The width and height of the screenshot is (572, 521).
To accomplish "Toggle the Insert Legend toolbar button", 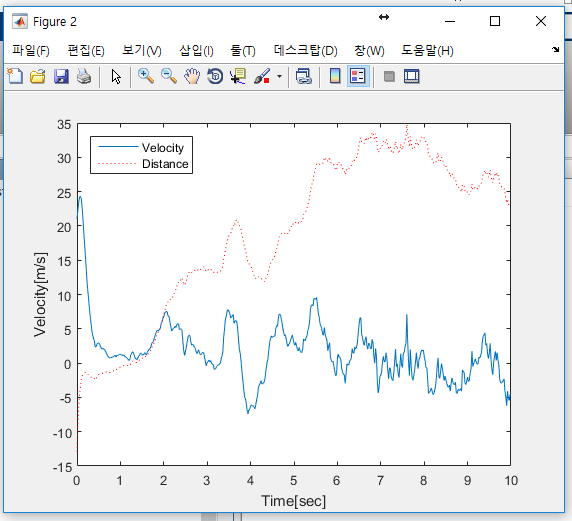I will click(x=358, y=77).
